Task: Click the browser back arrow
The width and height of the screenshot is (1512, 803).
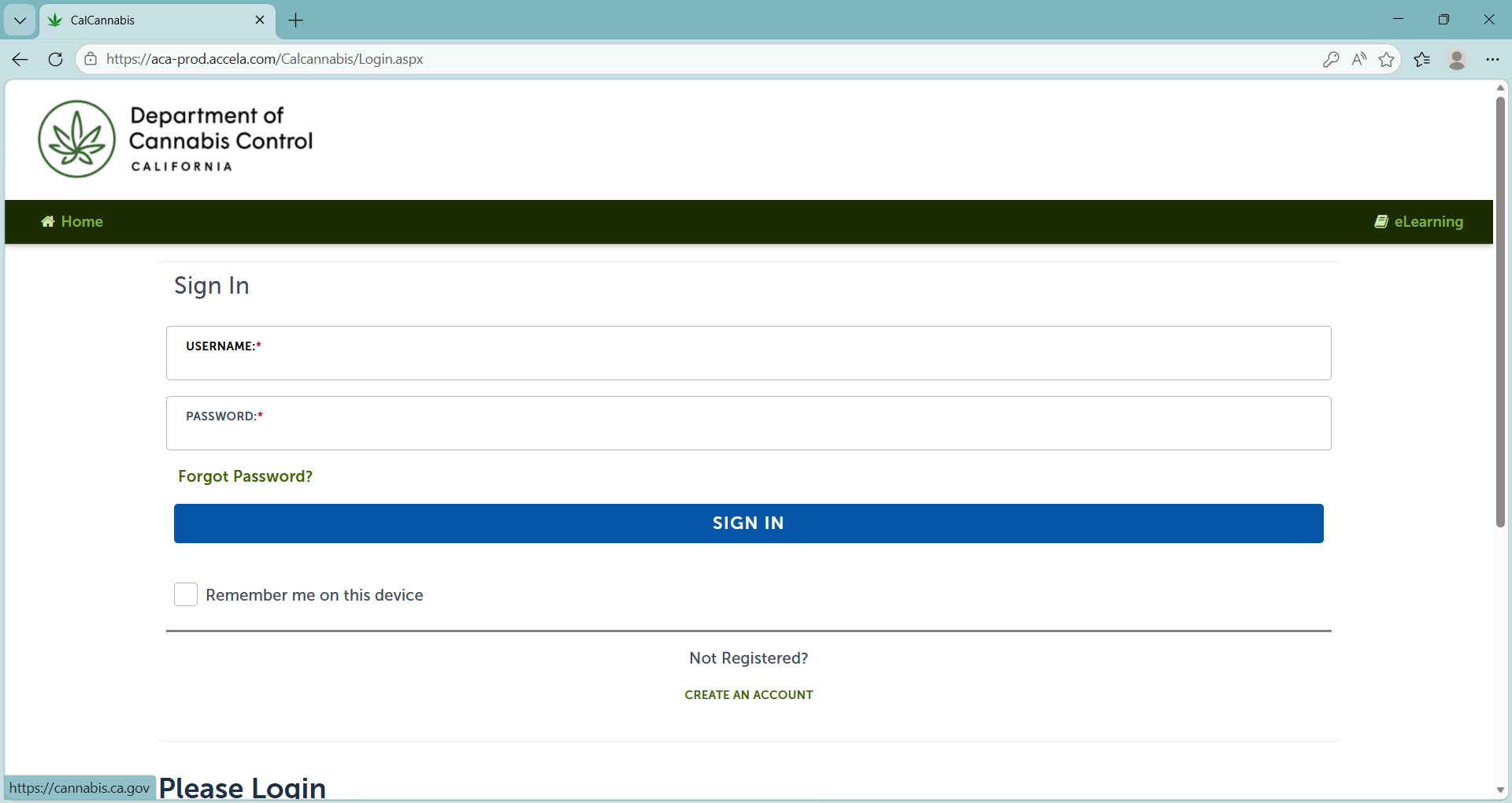Action: click(20, 59)
